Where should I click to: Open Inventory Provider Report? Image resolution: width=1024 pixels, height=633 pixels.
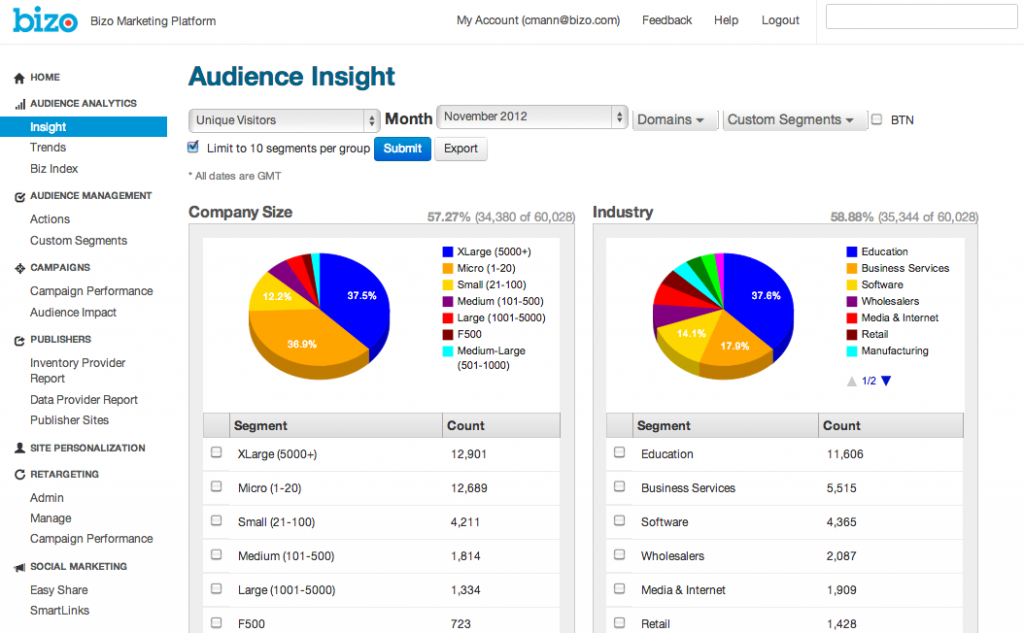(78, 370)
